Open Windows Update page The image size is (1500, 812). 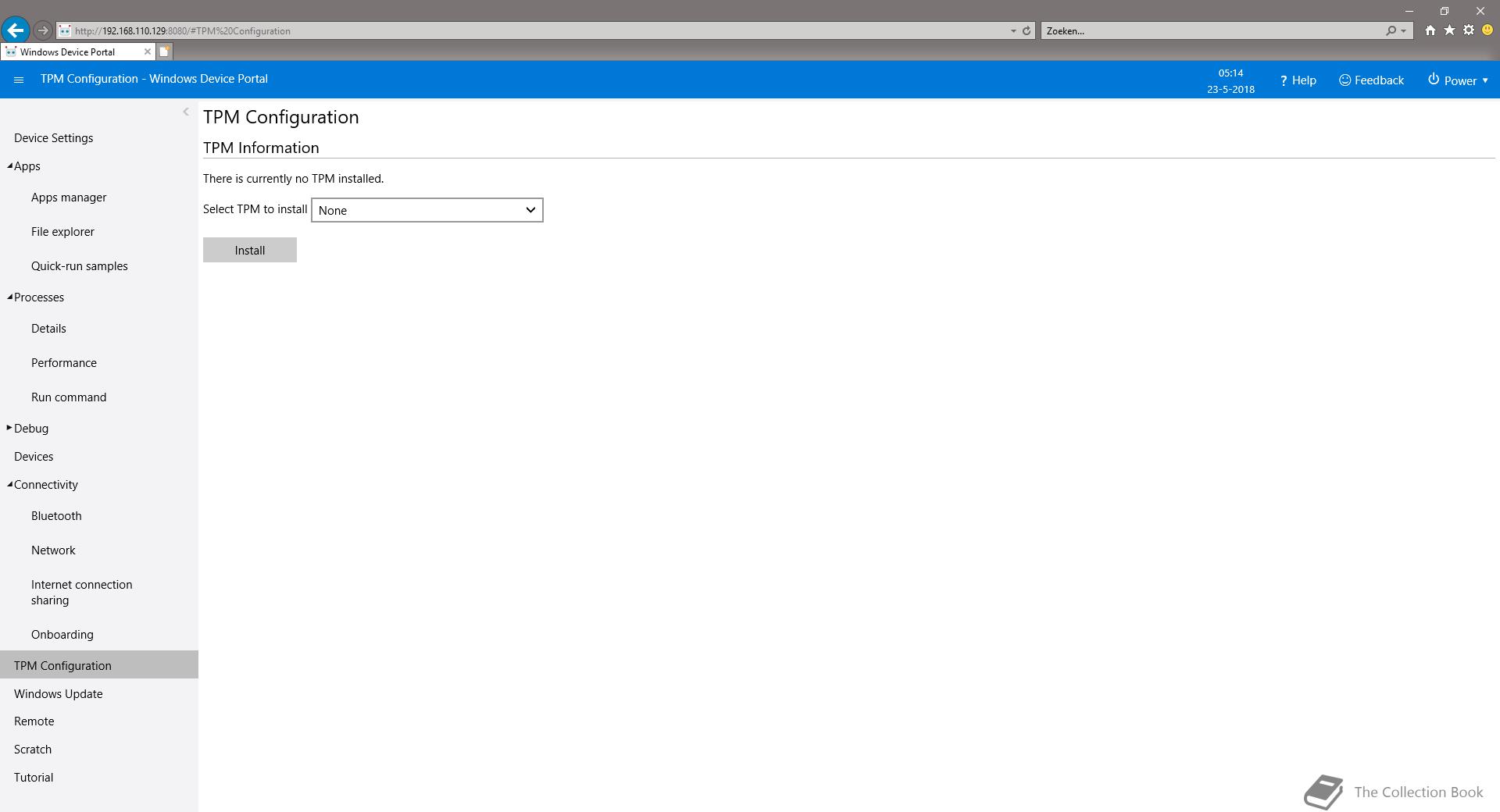[59, 694]
